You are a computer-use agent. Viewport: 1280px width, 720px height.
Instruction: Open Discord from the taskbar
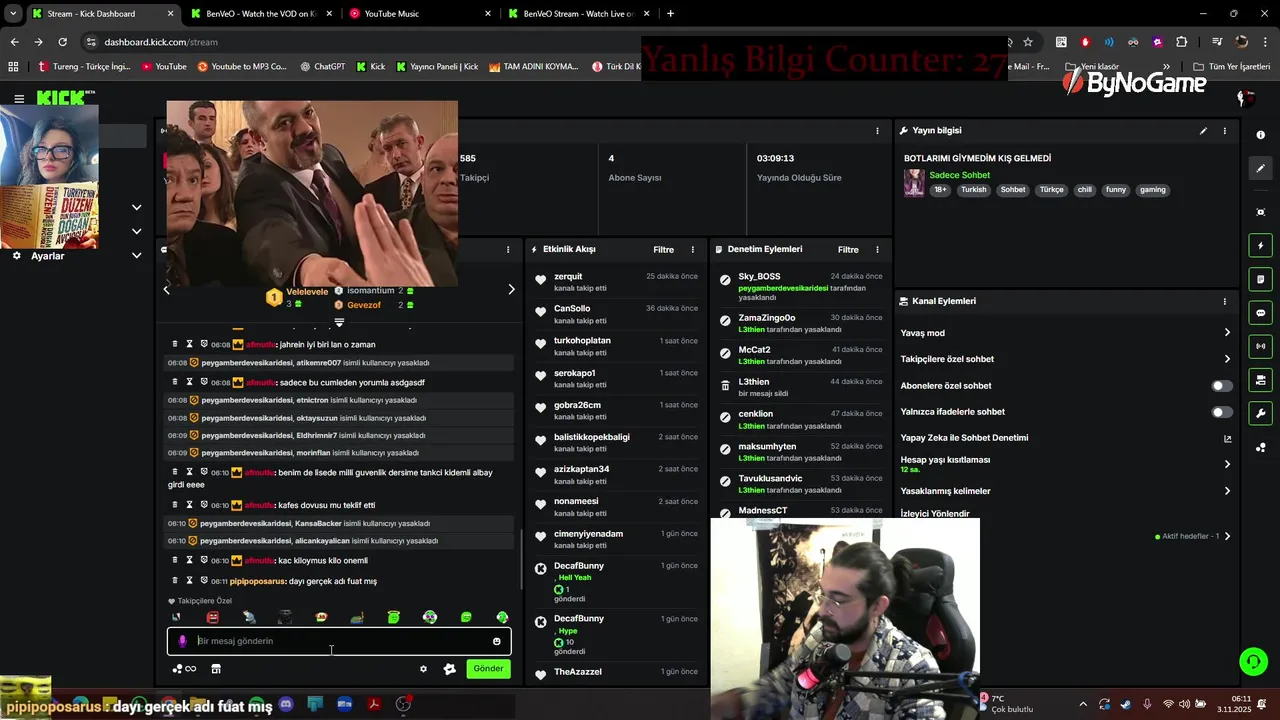286,704
